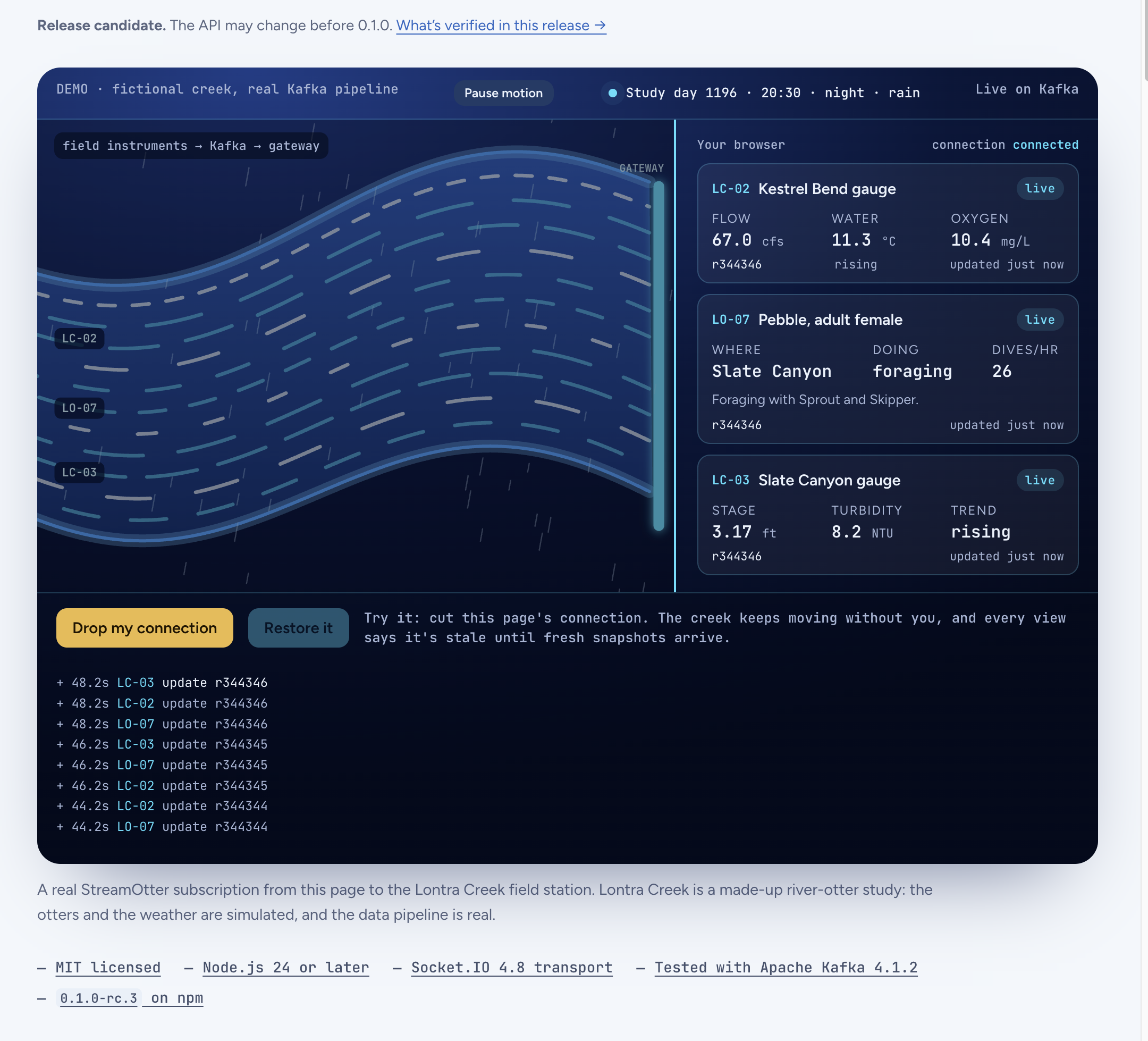Screen dimensions: 1148x1041
Task: Click the OXYGEN value 10.4 mg/L
Action: (990, 240)
